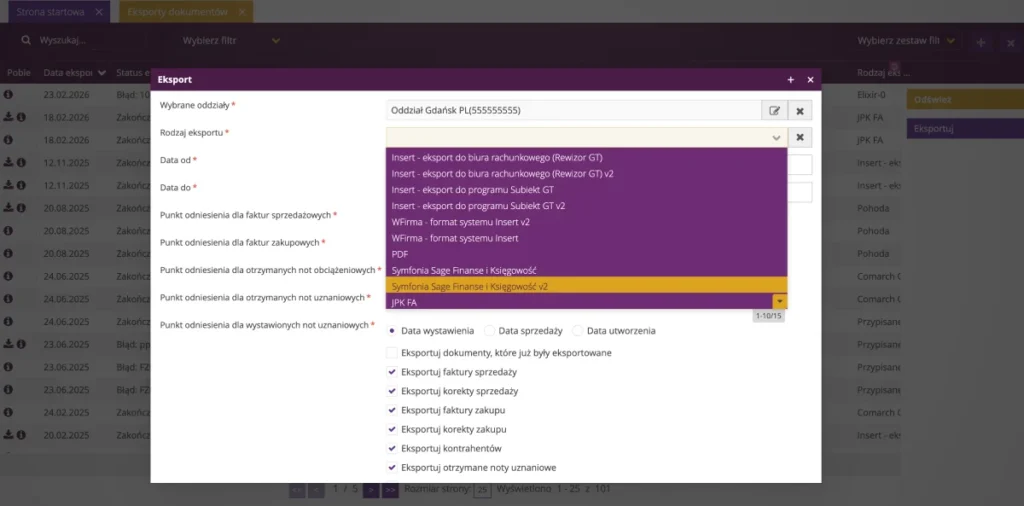Close the Eksport dialog
The width and height of the screenshot is (1024, 506).
tap(810, 80)
